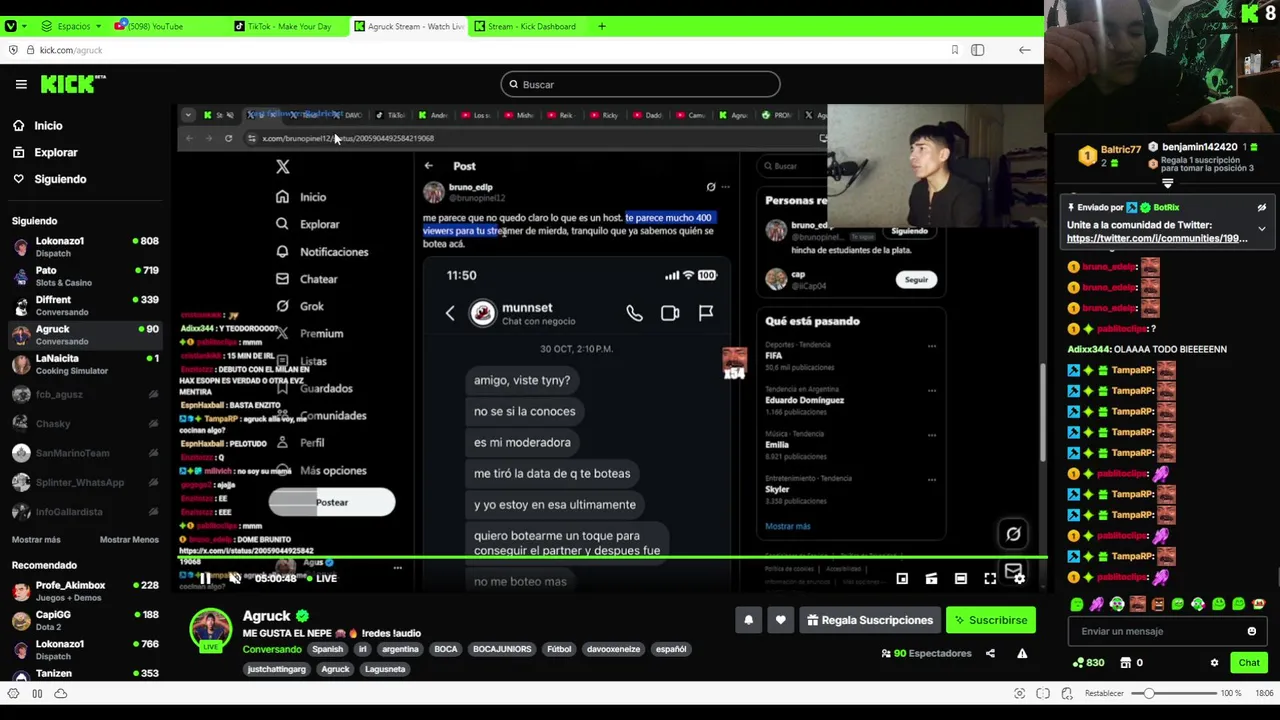Open a new browser tab
1280x720 pixels.
601,26
